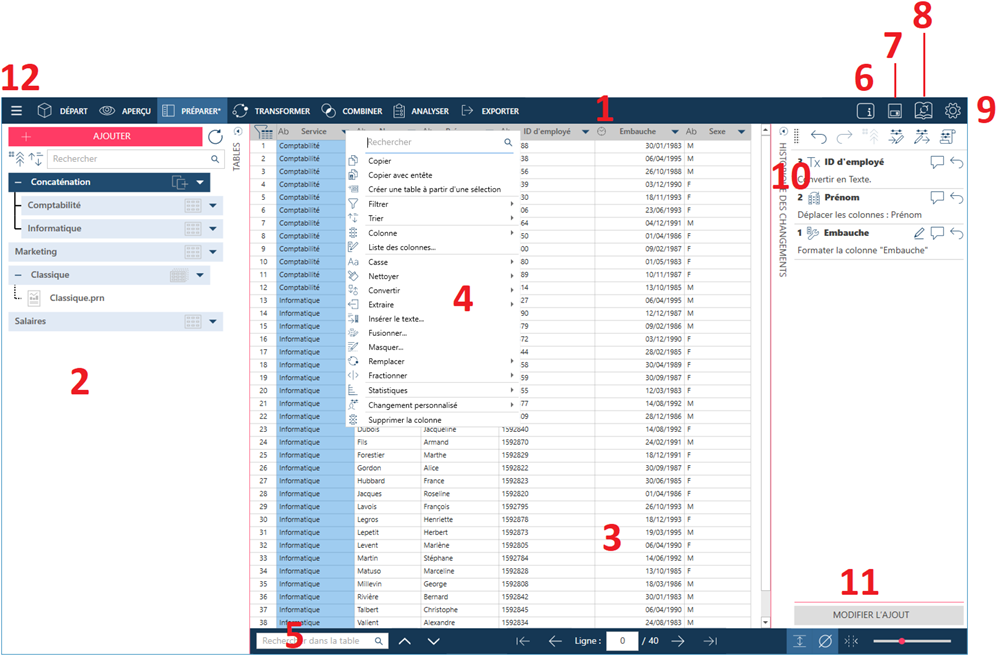Undo the last change in history panel
The image size is (1000, 656).
(819, 137)
